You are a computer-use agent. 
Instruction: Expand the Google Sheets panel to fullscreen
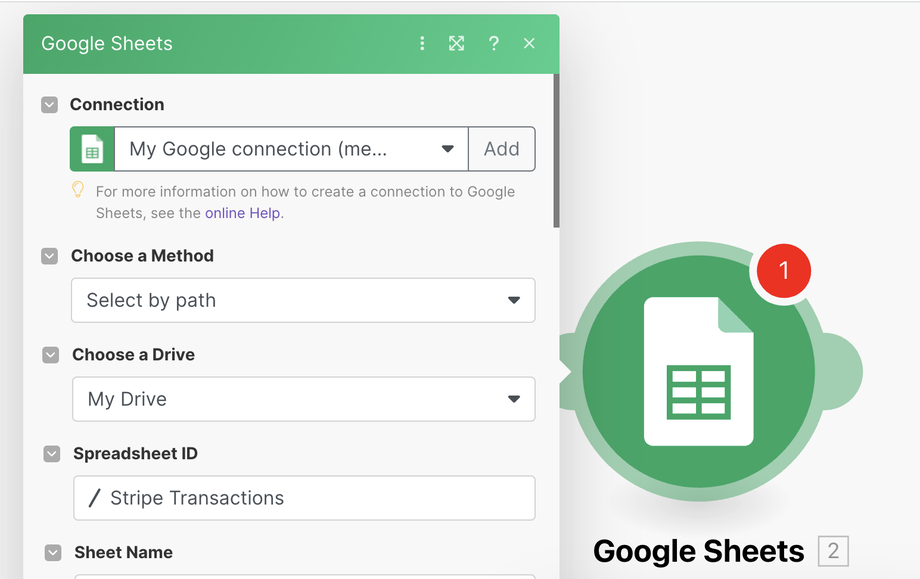point(456,43)
